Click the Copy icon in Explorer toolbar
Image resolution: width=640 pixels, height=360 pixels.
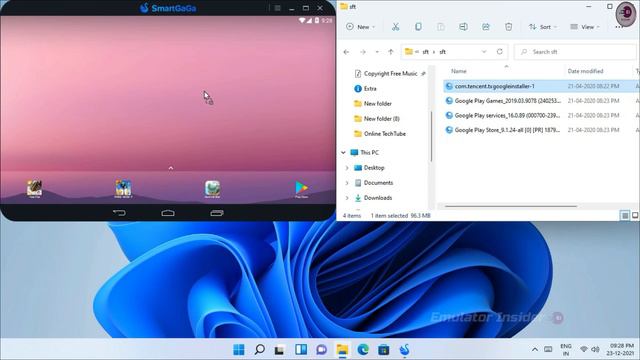[x=418, y=27]
